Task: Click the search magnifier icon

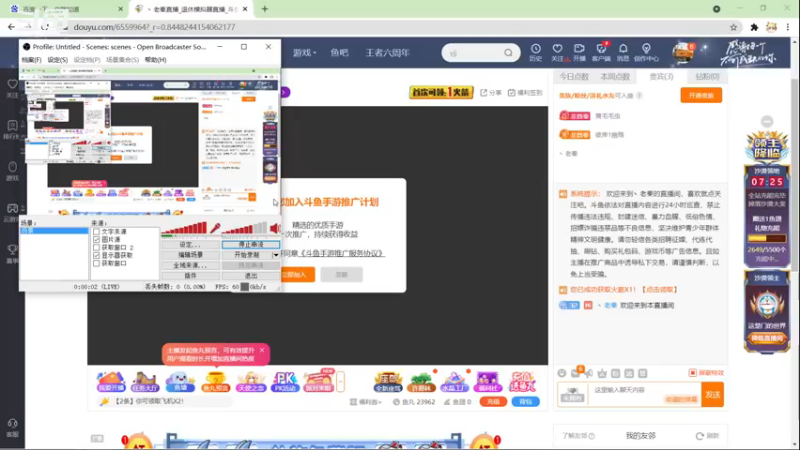Action: point(508,53)
